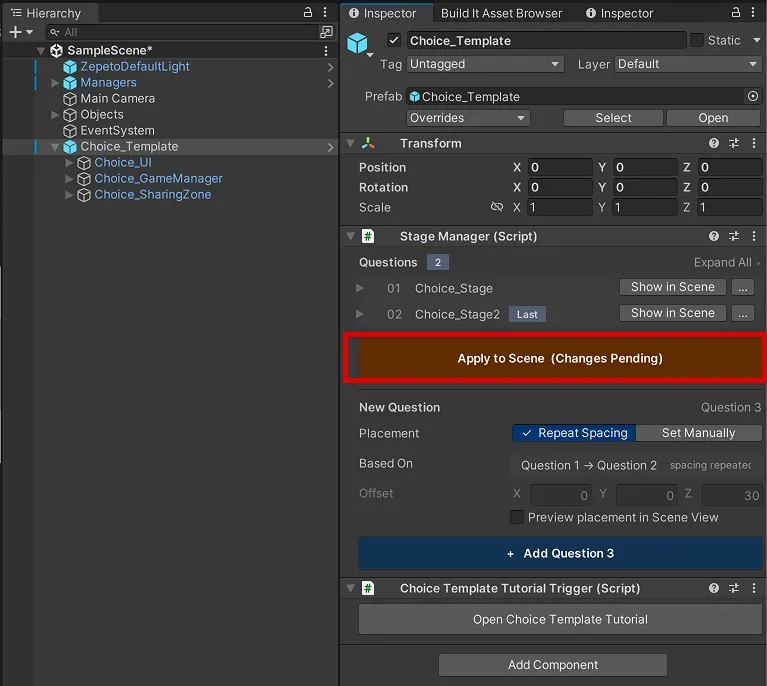This screenshot has width=767, height=686.
Task: Toggle the Static checkbox
Action: click(697, 40)
